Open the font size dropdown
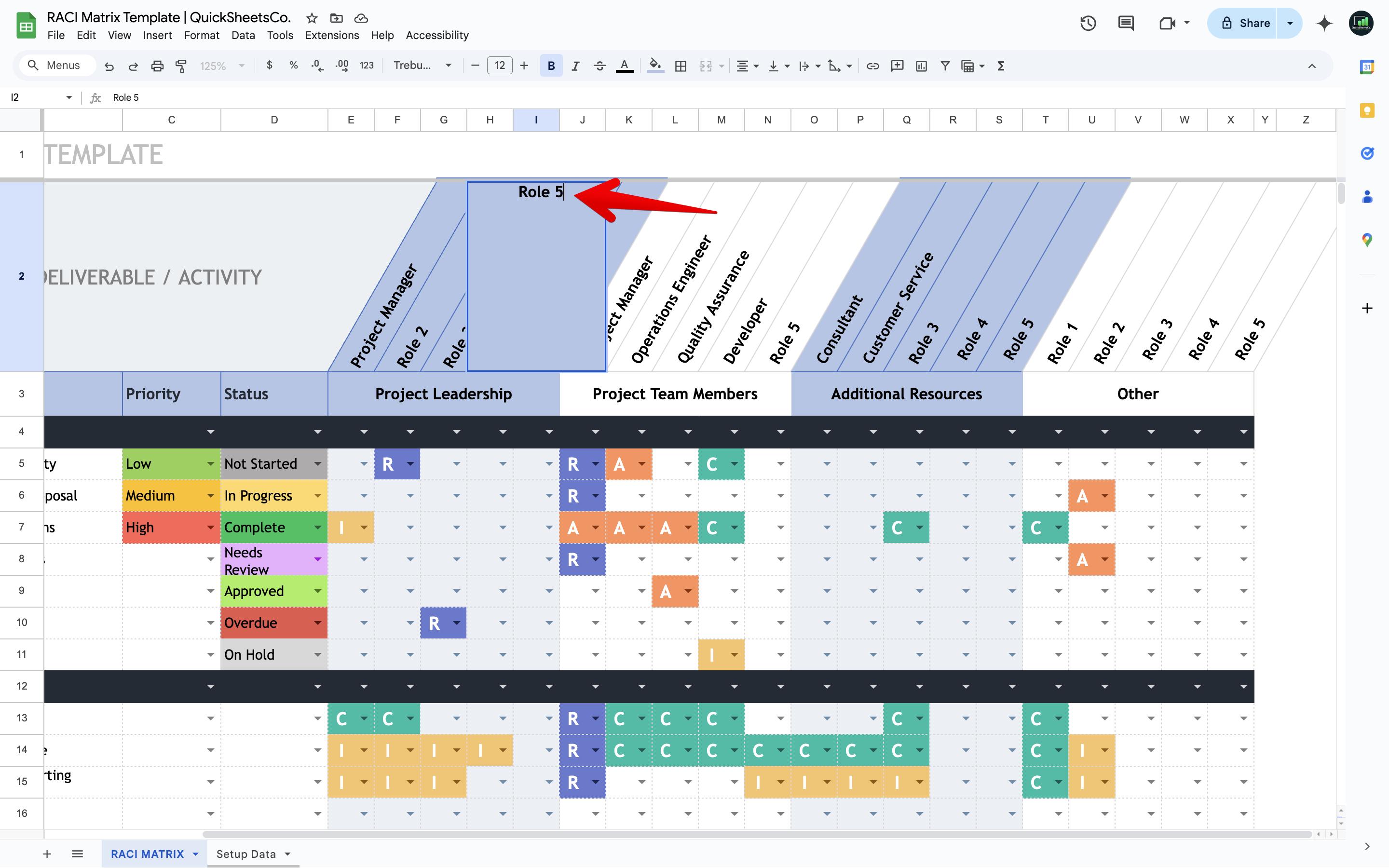 pyautogui.click(x=499, y=66)
